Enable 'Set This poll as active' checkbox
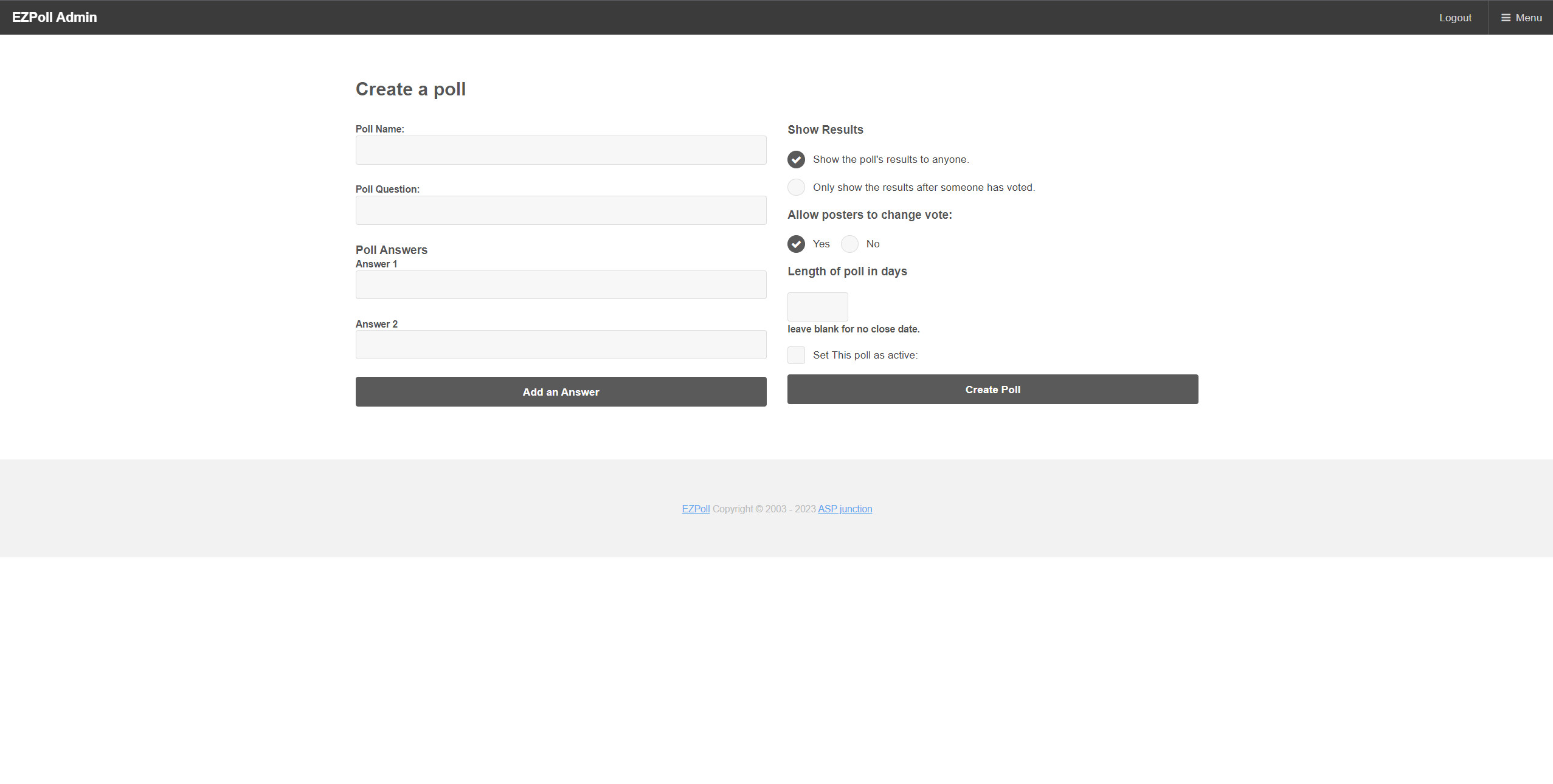The image size is (1553, 784). pyautogui.click(x=796, y=355)
